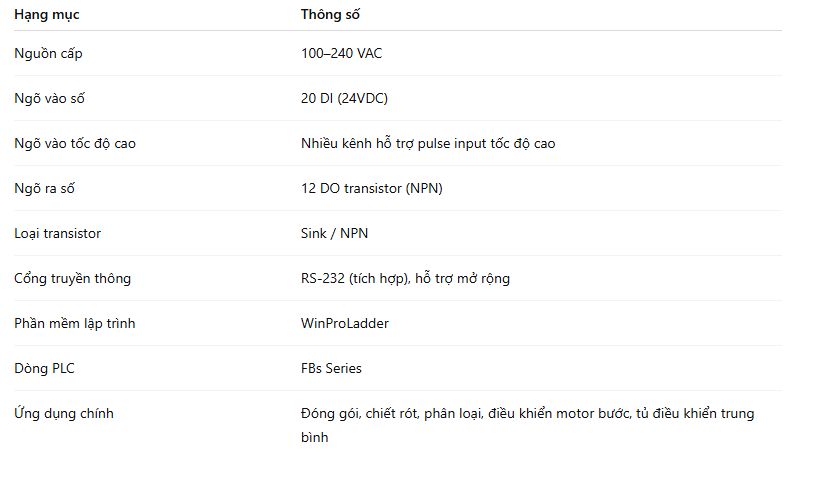Click the "Thông số" column header

pyautogui.click(x=329, y=15)
